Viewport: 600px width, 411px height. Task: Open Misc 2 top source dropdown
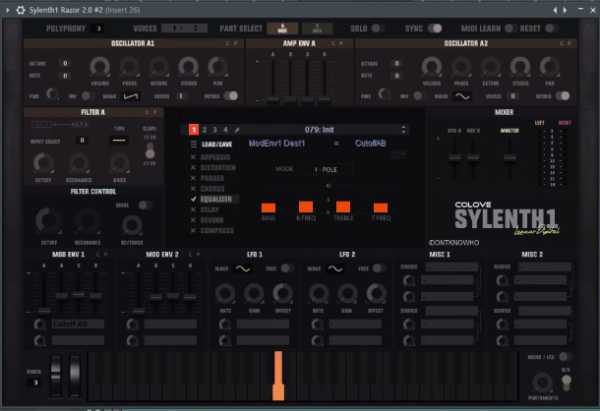click(545, 267)
